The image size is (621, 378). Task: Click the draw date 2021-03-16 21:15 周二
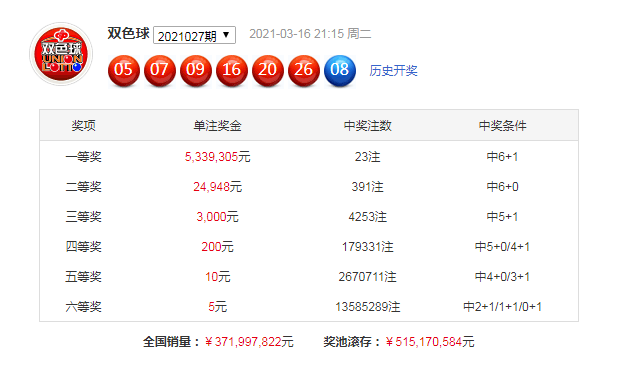click(310, 34)
